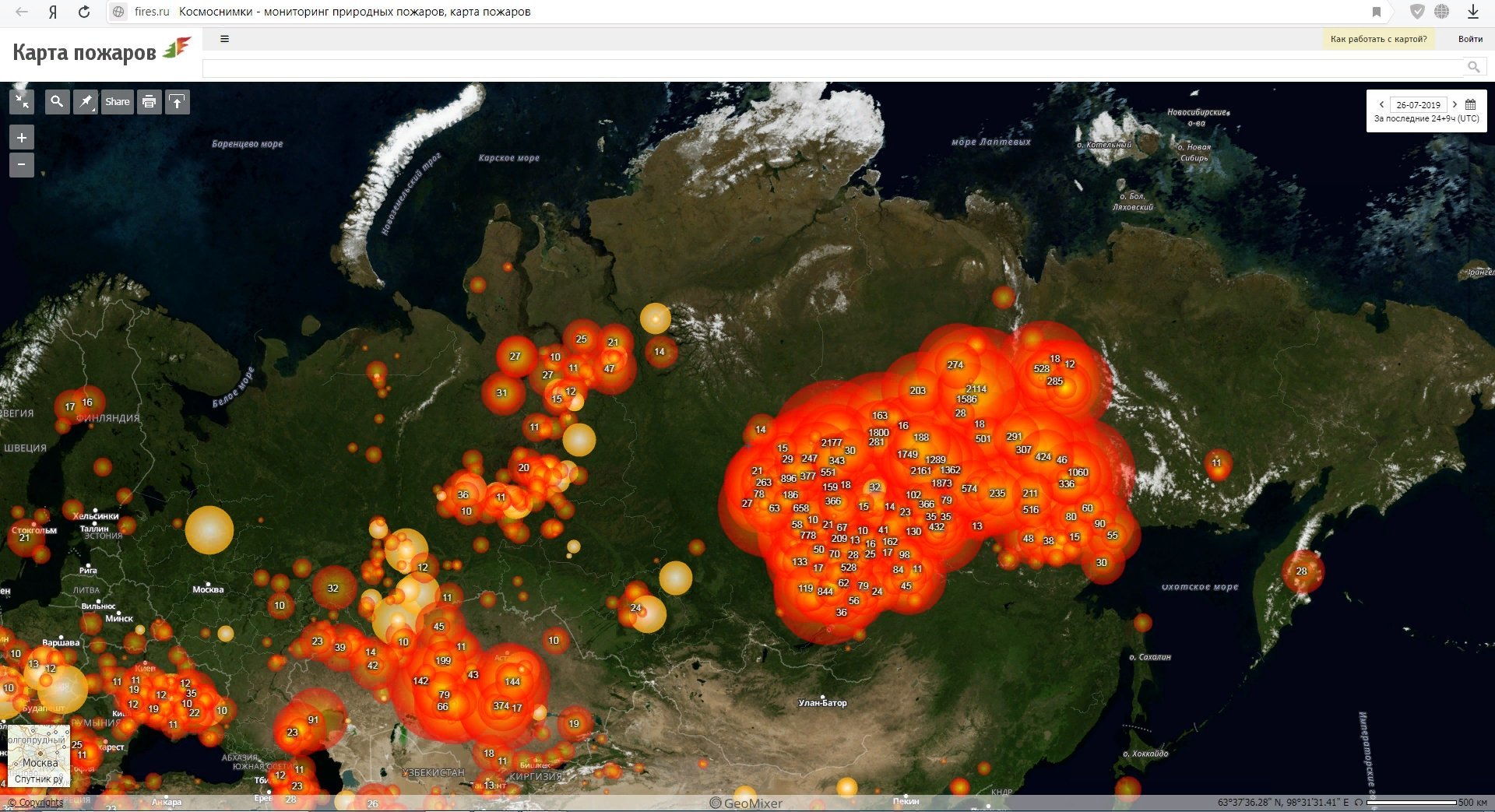Click the fire cluster labeled 1289
The width and height of the screenshot is (1495, 812).
935,459
